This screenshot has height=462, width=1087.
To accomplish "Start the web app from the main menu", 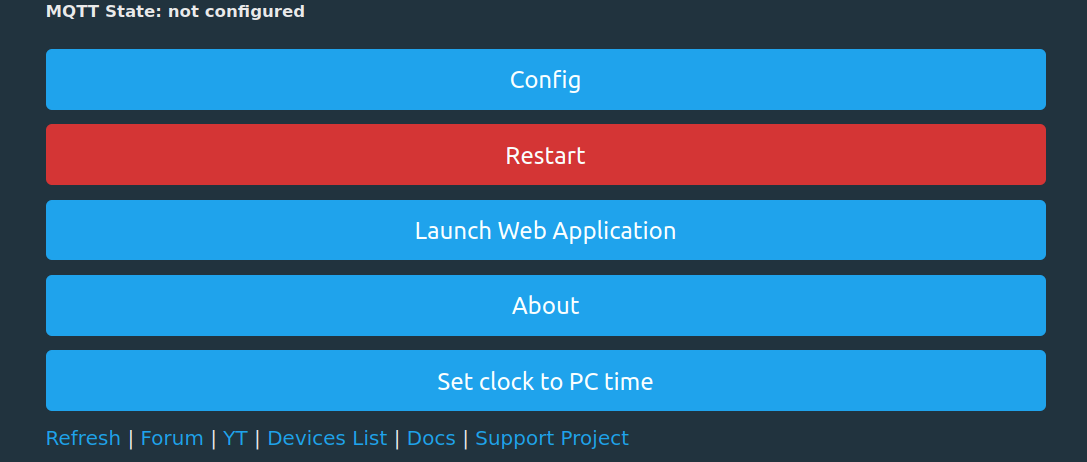I will (545, 231).
